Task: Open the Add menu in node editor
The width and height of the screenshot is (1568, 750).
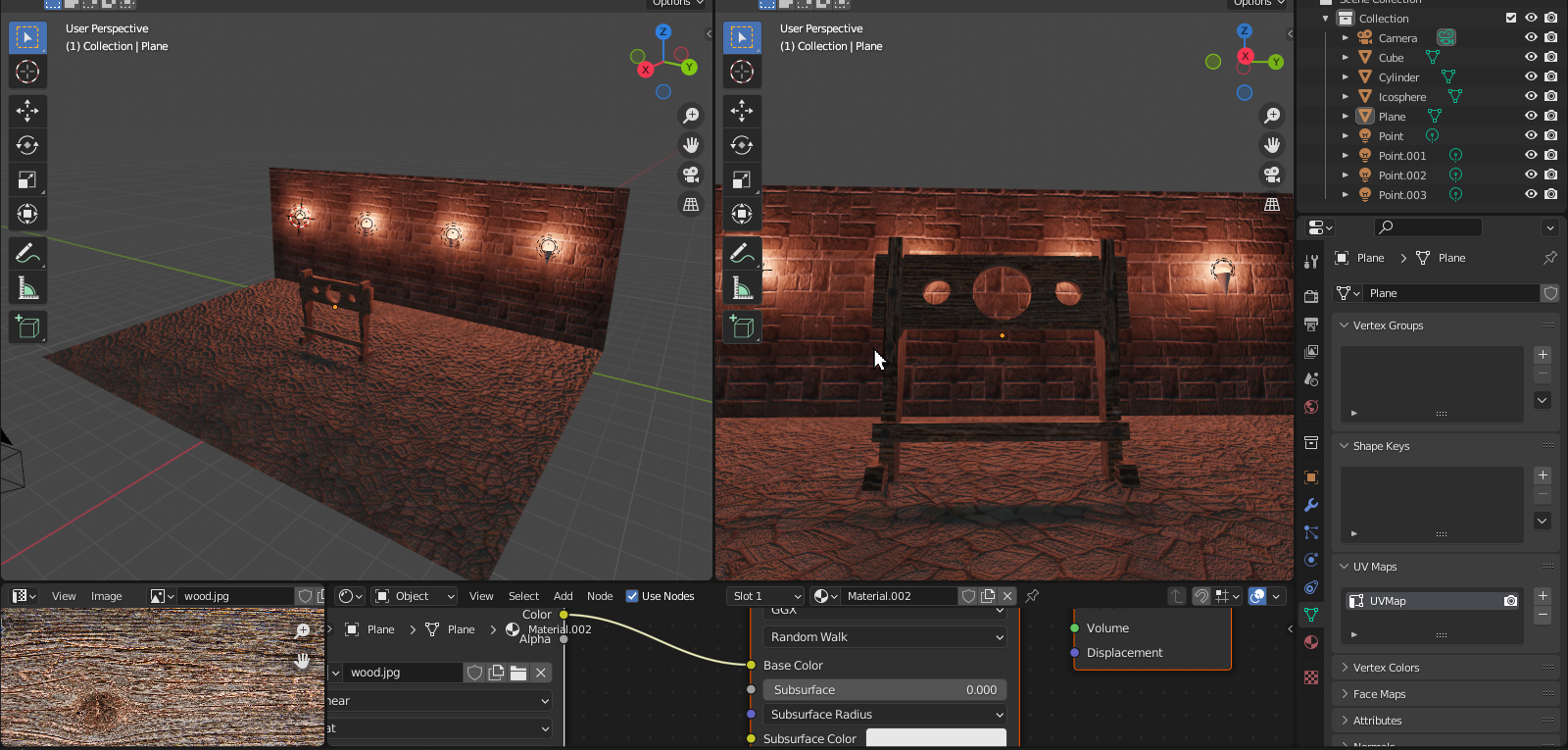Action: point(563,596)
